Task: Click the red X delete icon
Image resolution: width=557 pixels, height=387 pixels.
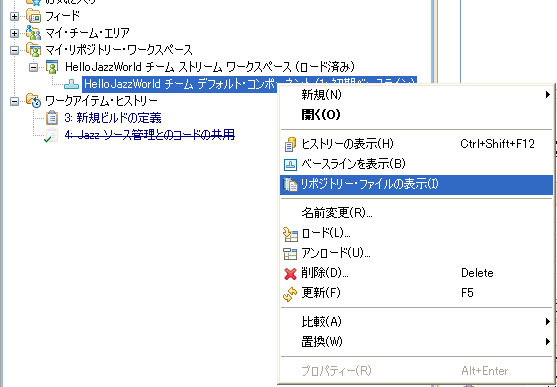Action: coord(290,274)
